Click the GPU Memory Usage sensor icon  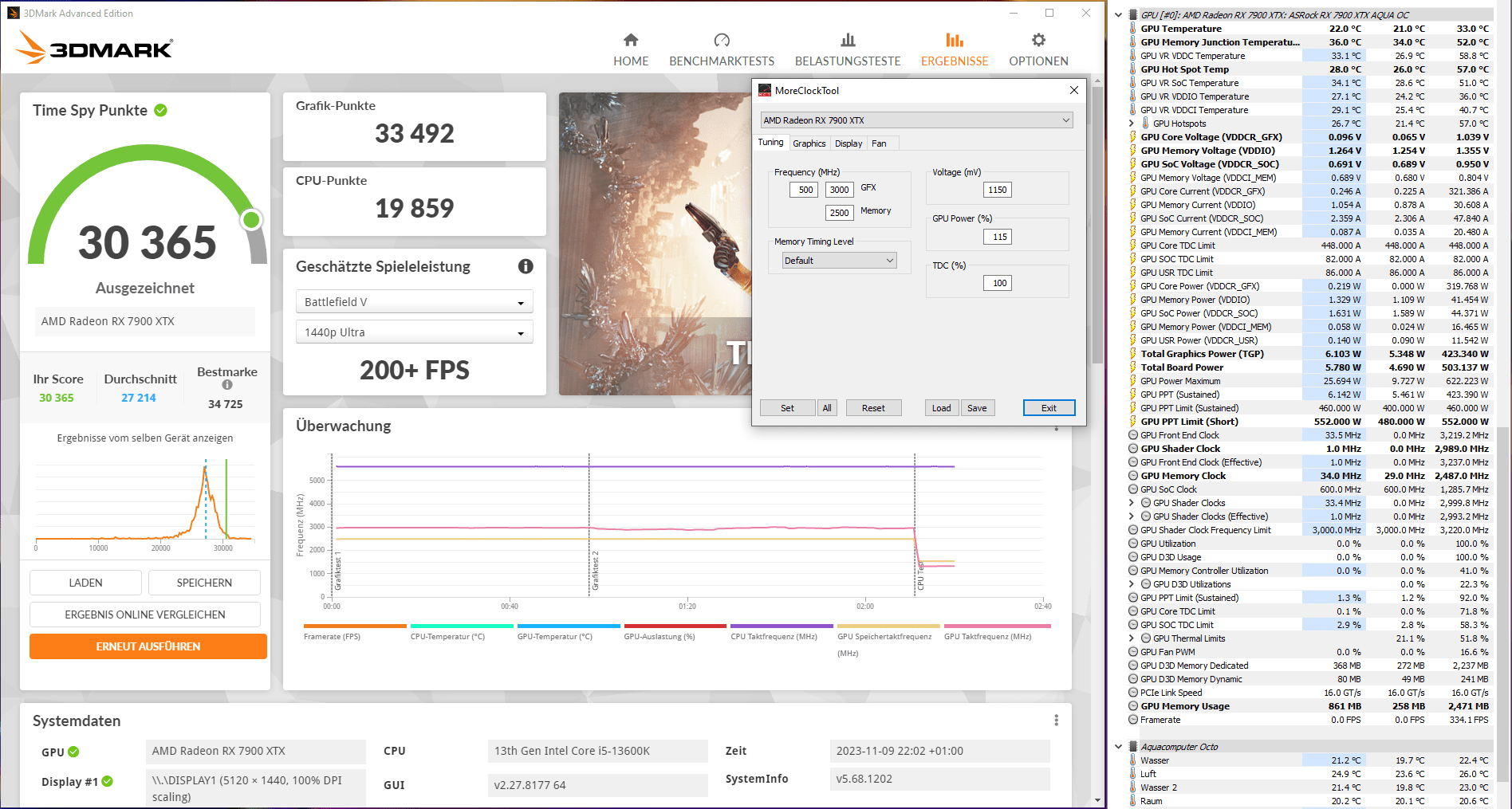click(1133, 706)
